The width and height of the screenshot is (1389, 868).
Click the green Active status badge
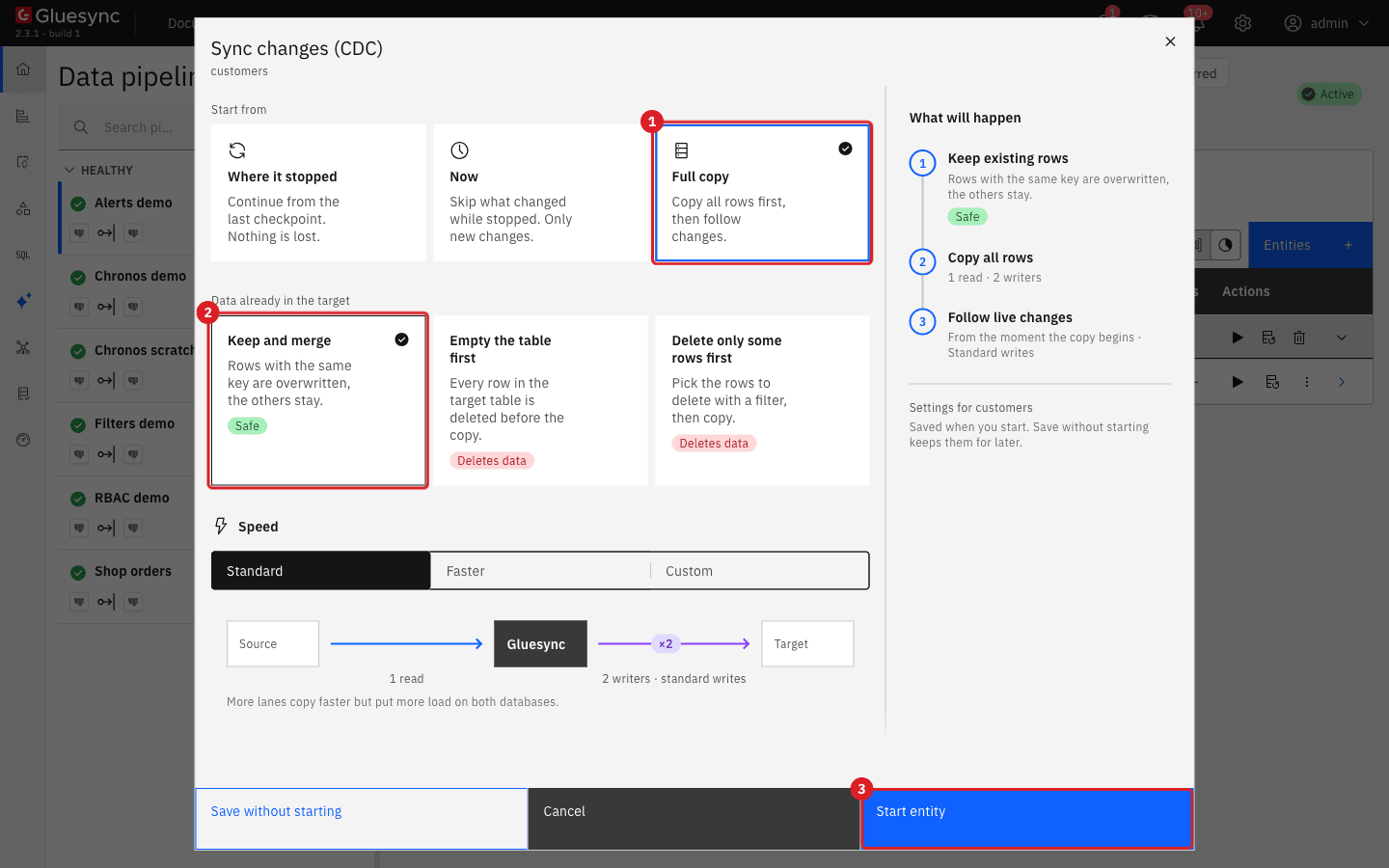[1329, 95]
